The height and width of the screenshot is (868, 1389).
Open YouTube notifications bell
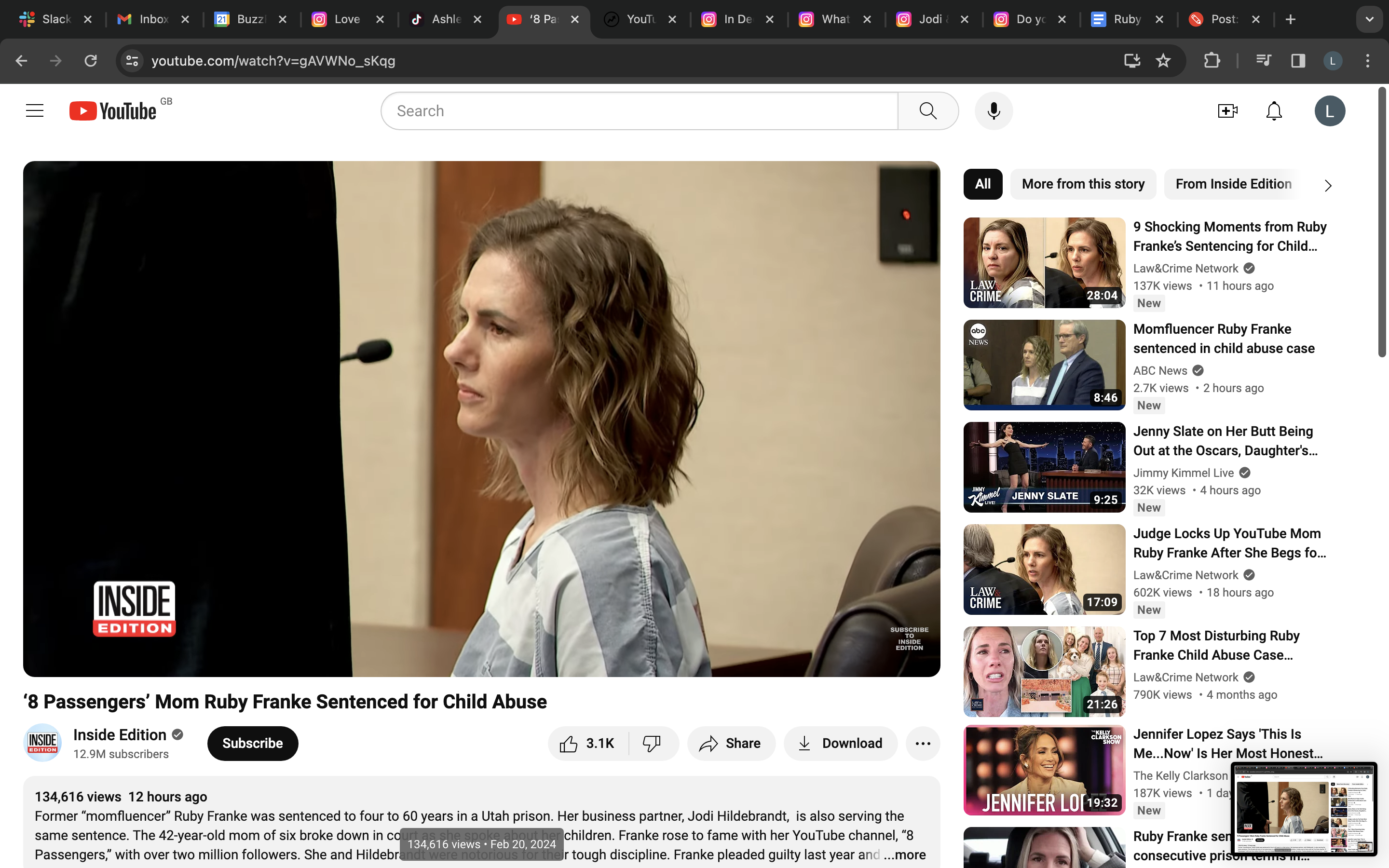pos(1273,110)
